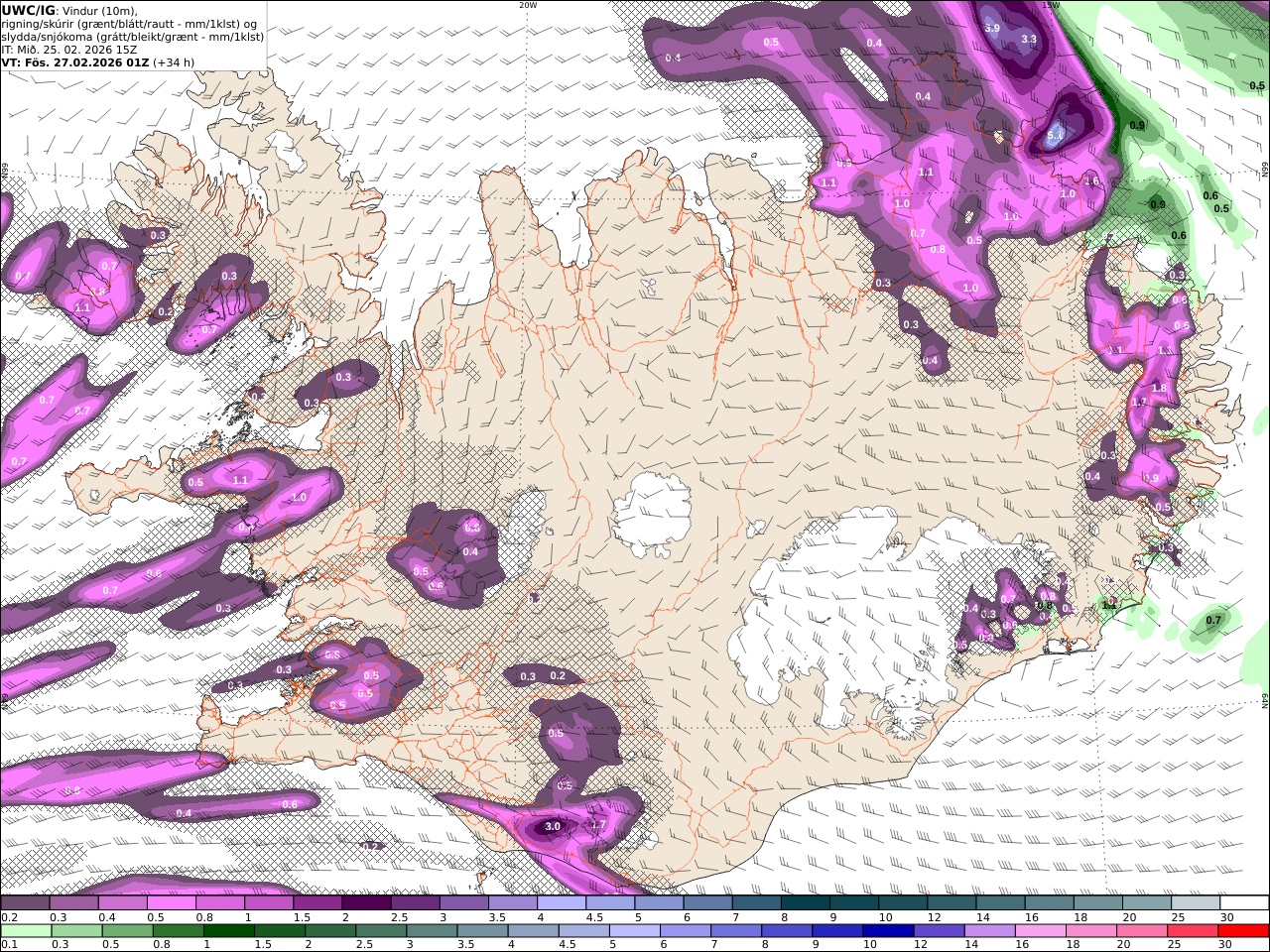Click the 'rigning/skúrir' description line
Viewport: 1270px width, 952px height.
[x=131, y=24]
